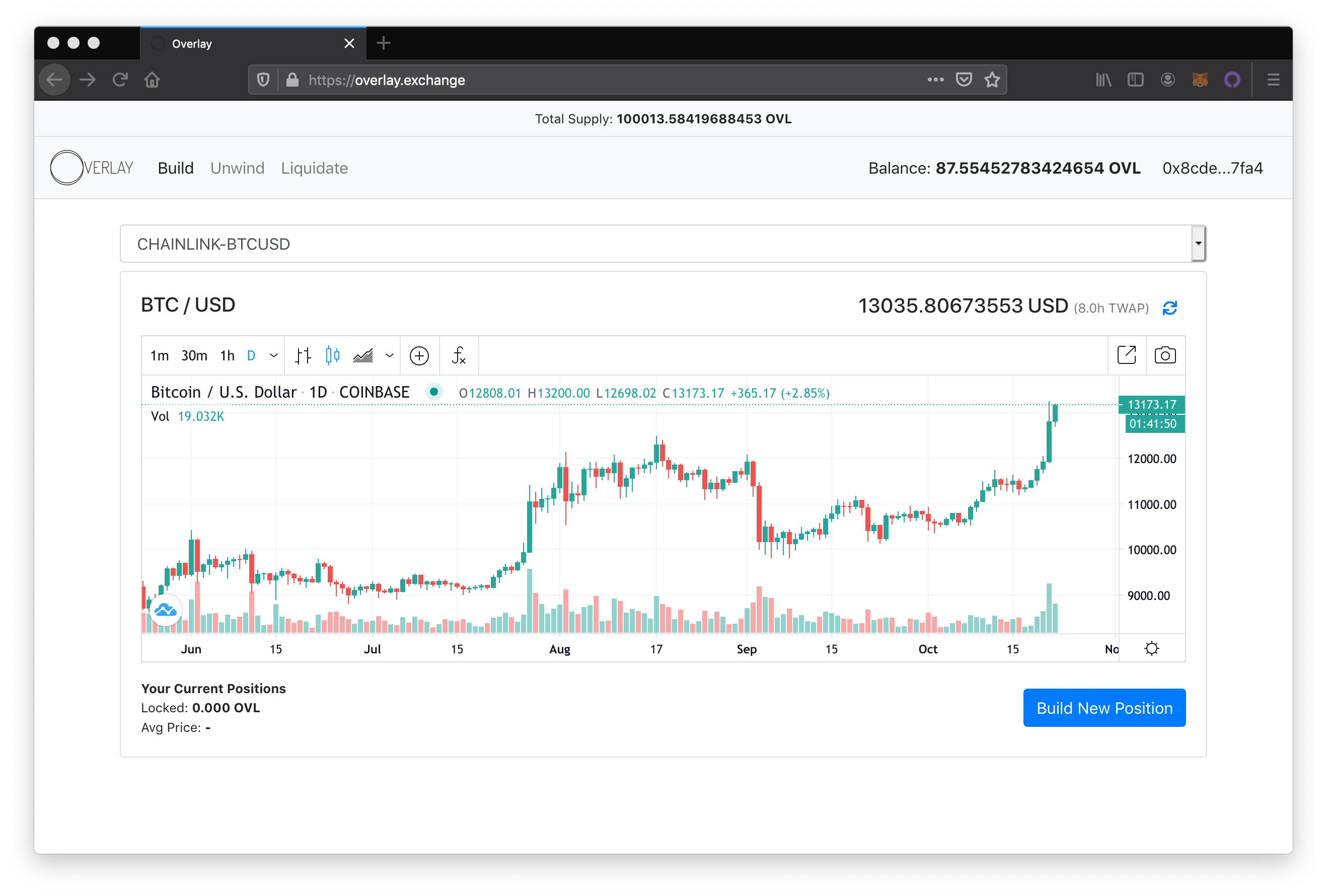Click the compare/overlay icon on chart
This screenshot has width=1327, height=896.
pyautogui.click(x=419, y=355)
